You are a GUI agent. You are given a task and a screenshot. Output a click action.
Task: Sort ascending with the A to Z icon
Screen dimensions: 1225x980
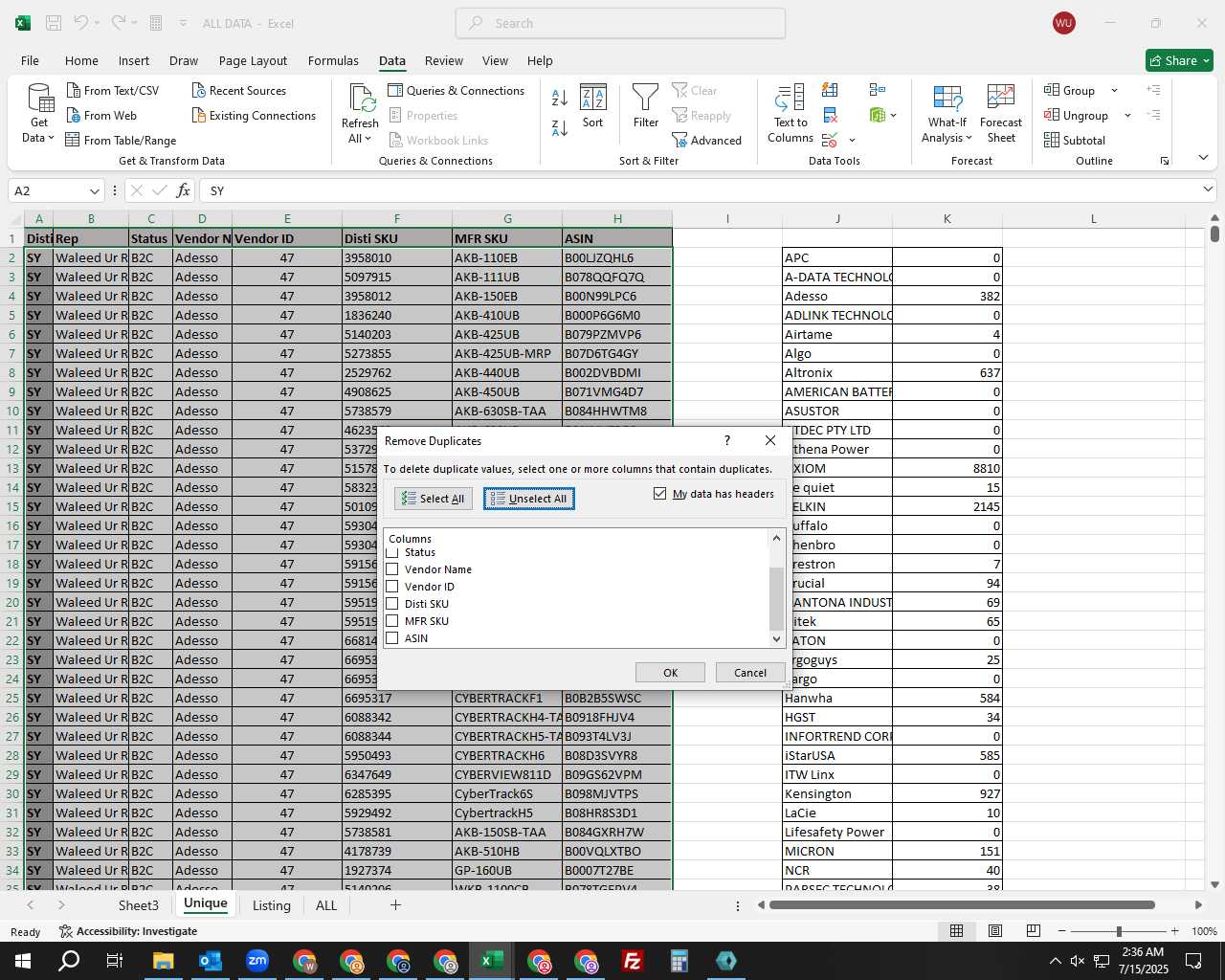click(x=560, y=98)
